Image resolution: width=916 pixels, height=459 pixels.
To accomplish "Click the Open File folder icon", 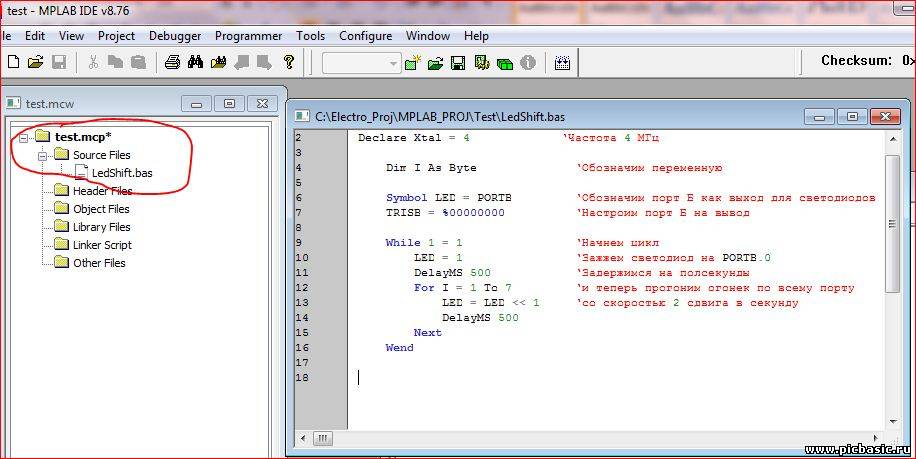I will point(36,62).
